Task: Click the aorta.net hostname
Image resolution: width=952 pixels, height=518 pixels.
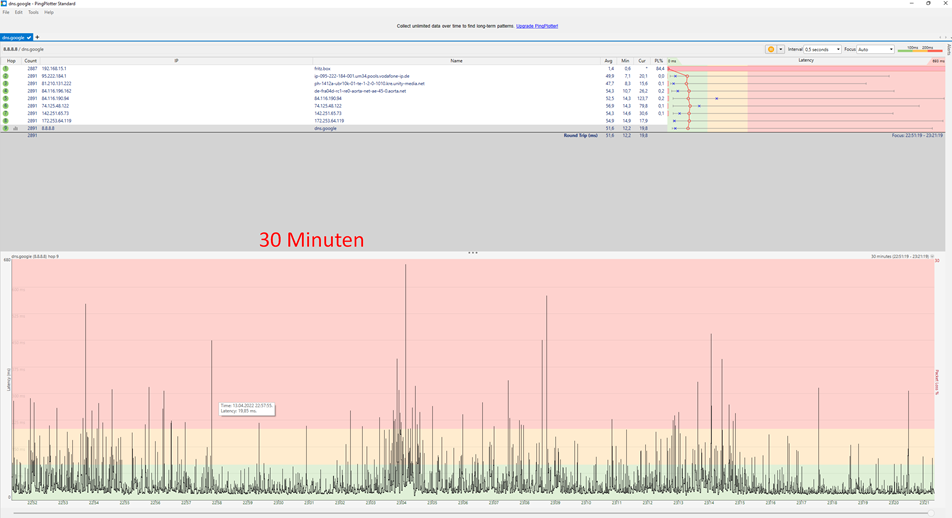Action: (360, 91)
